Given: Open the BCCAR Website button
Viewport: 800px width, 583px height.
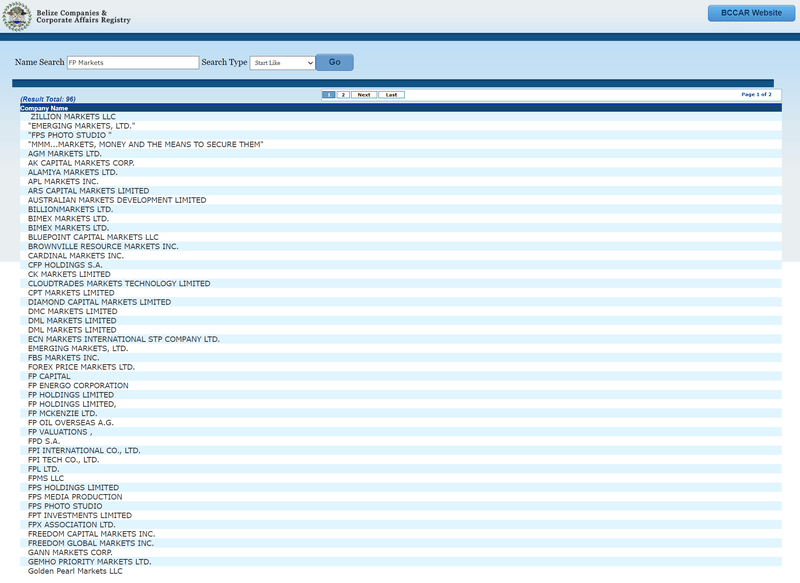Looking at the screenshot, I should (751, 13).
